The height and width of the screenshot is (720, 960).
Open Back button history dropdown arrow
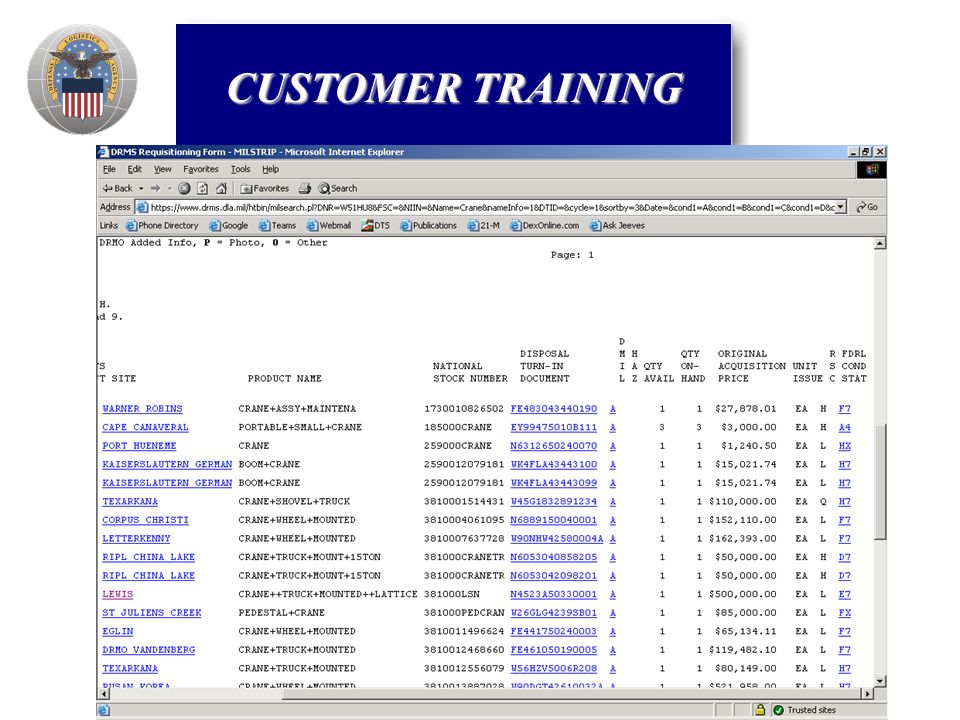click(141, 189)
